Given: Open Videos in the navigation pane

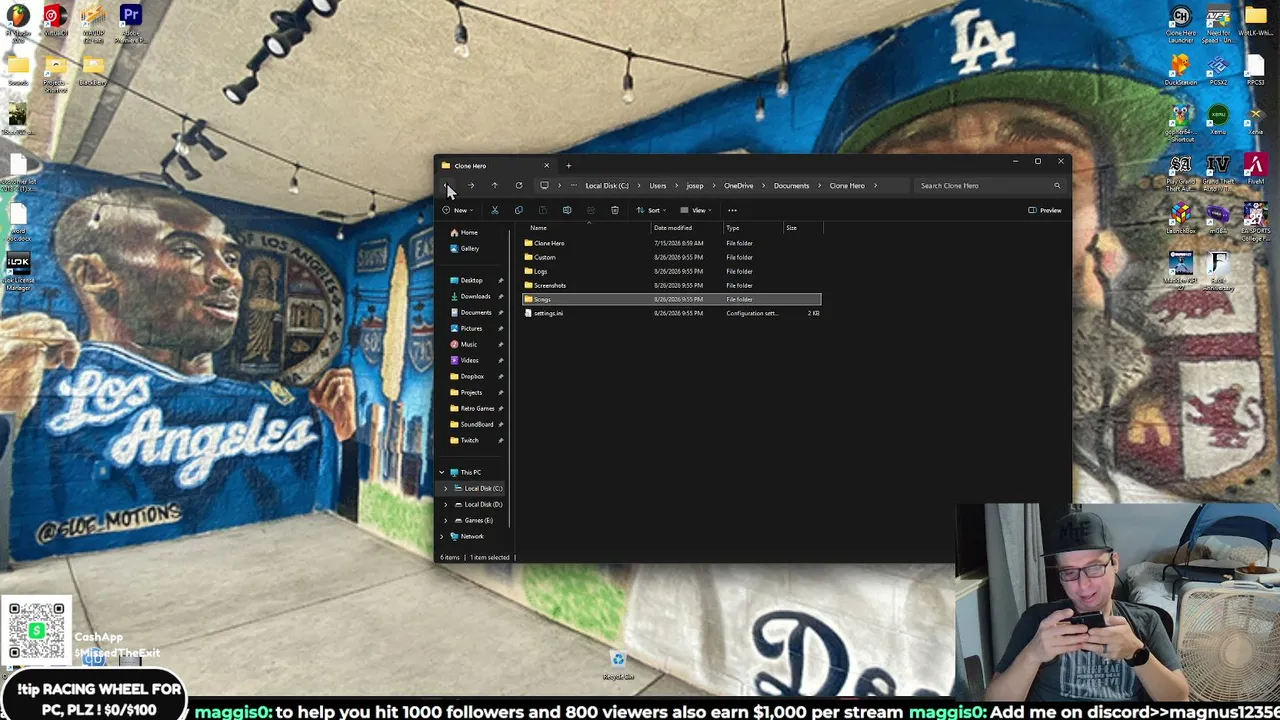Looking at the screenshot, I should click(x=469, y=360).
